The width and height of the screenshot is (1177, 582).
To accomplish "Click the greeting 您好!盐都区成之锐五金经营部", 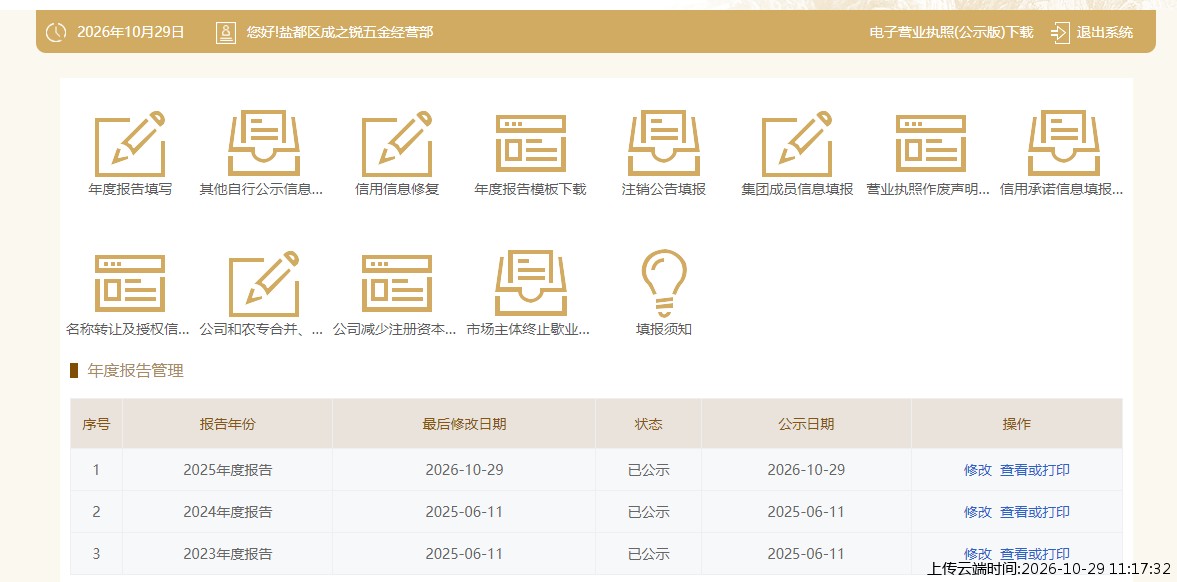I will tap(339, 32).
